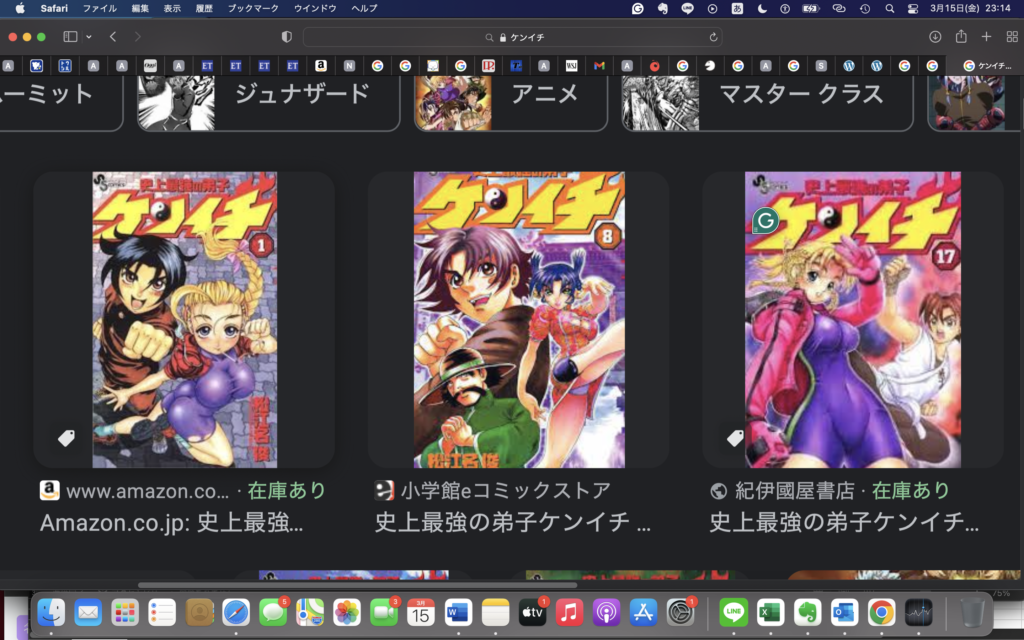1024x640 pixels.
Task: View the Privacy Report shield icon
Action: pos(287,37)
